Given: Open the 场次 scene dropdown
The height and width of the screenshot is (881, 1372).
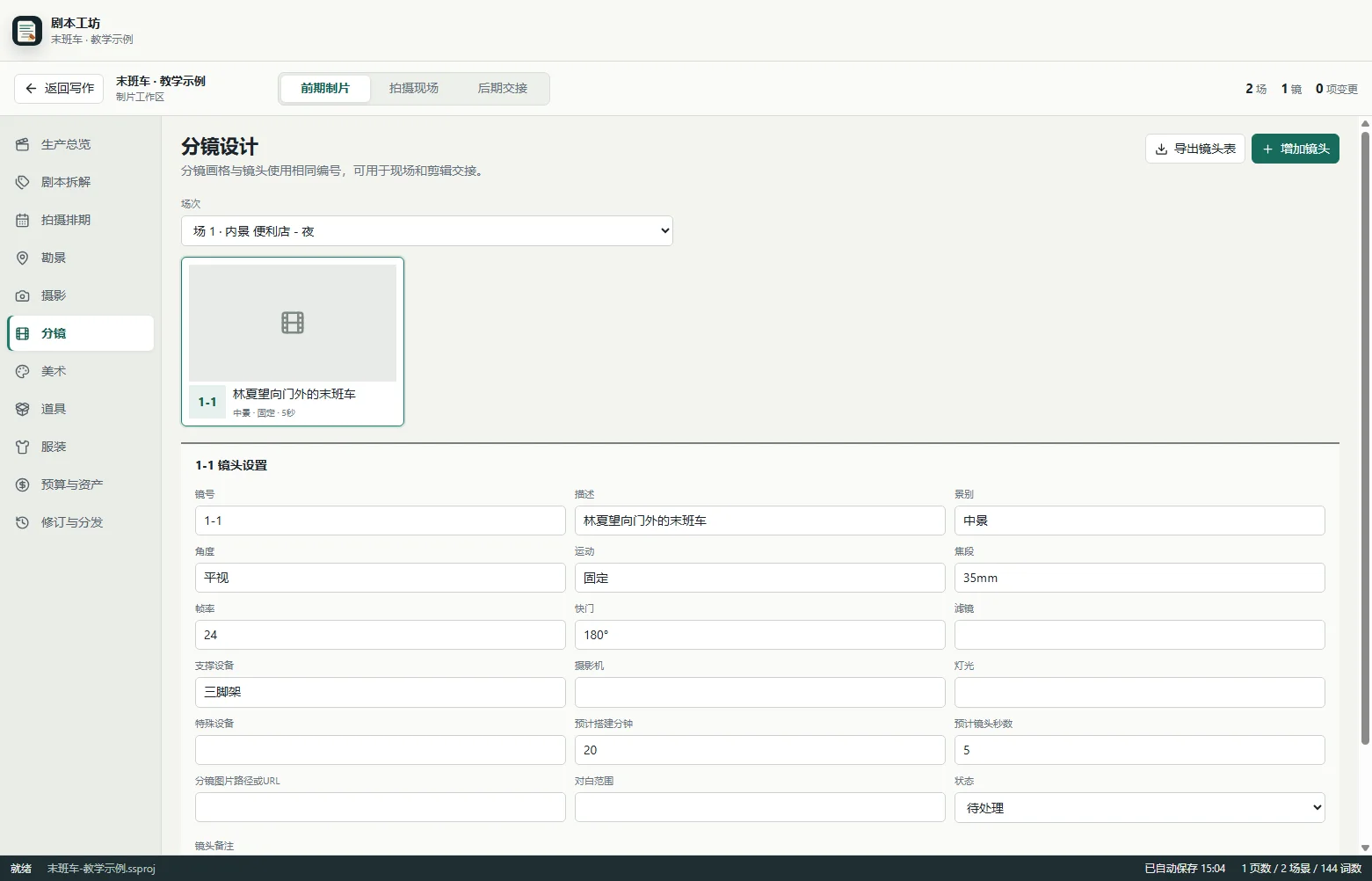Looking at the screenshot, I should click(x=427, y=231).
